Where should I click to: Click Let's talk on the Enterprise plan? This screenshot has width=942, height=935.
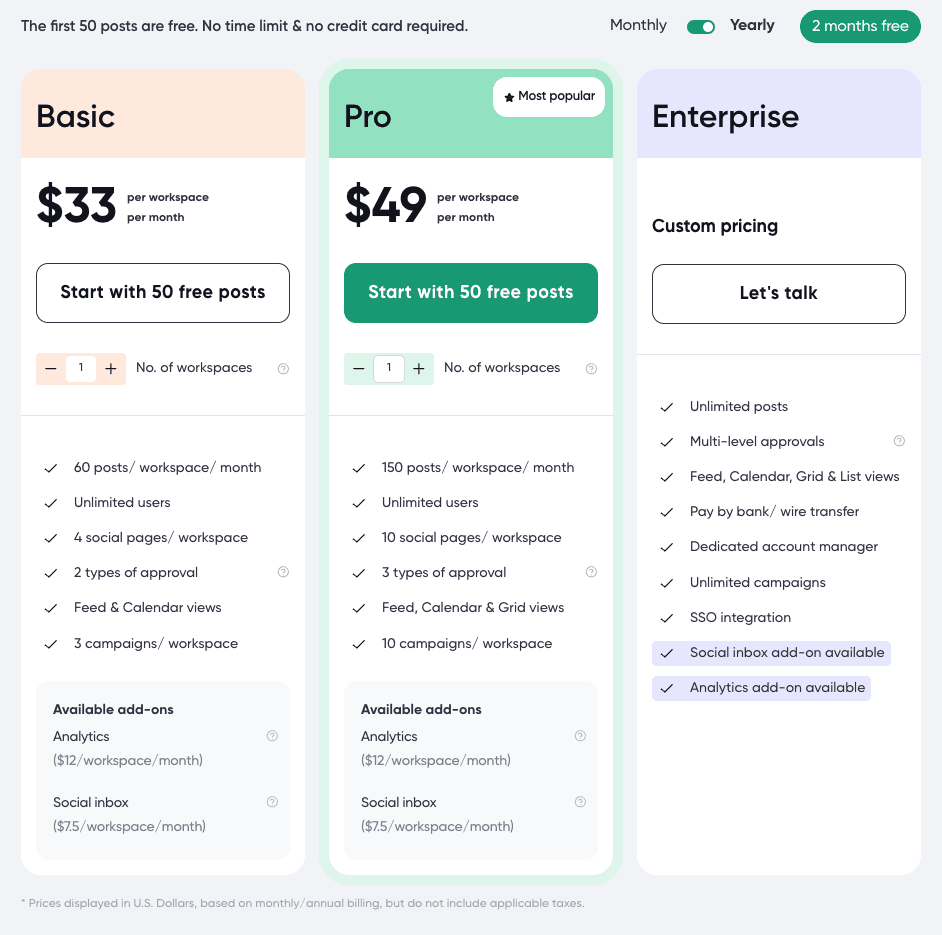pyautogui.click(x=778, y=293)
